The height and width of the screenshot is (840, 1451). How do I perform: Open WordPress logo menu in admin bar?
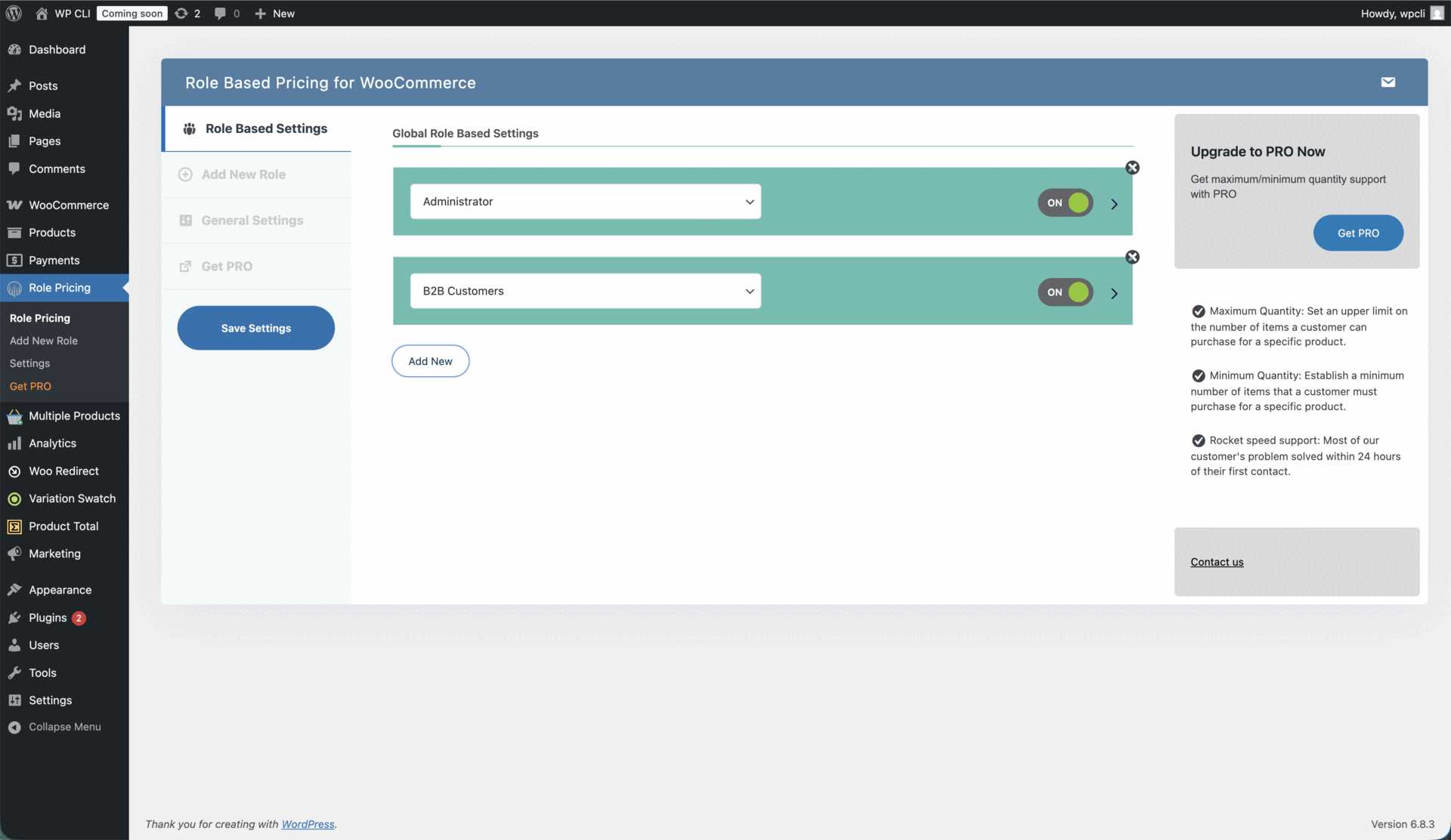[x=14, y=13]
